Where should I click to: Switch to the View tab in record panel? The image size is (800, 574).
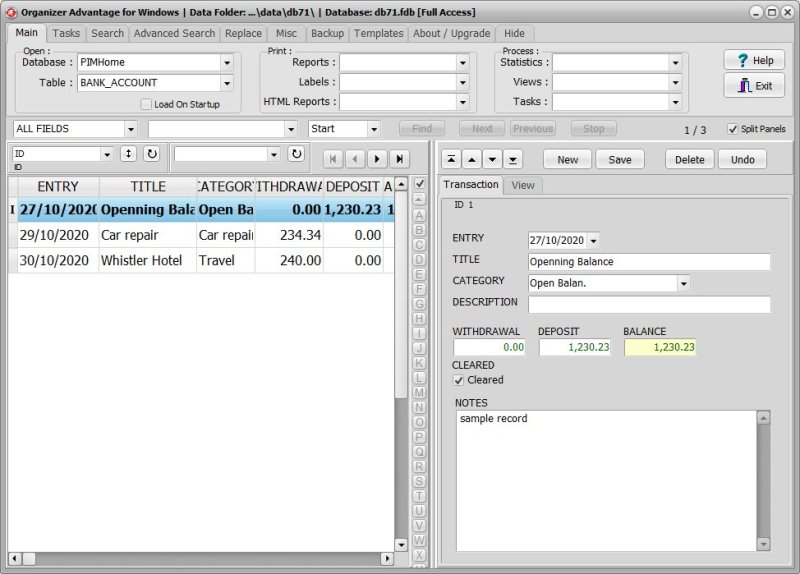click(523, 185)
